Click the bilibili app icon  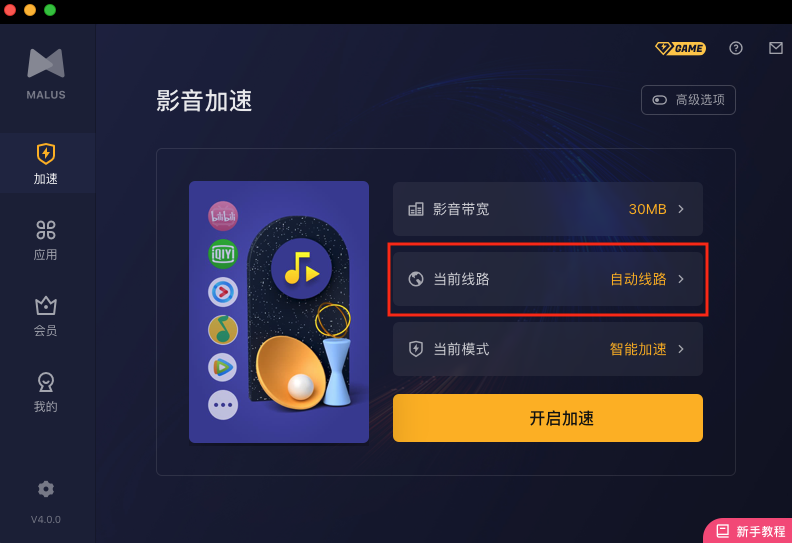pyautogui.click(x=223, y=216)
